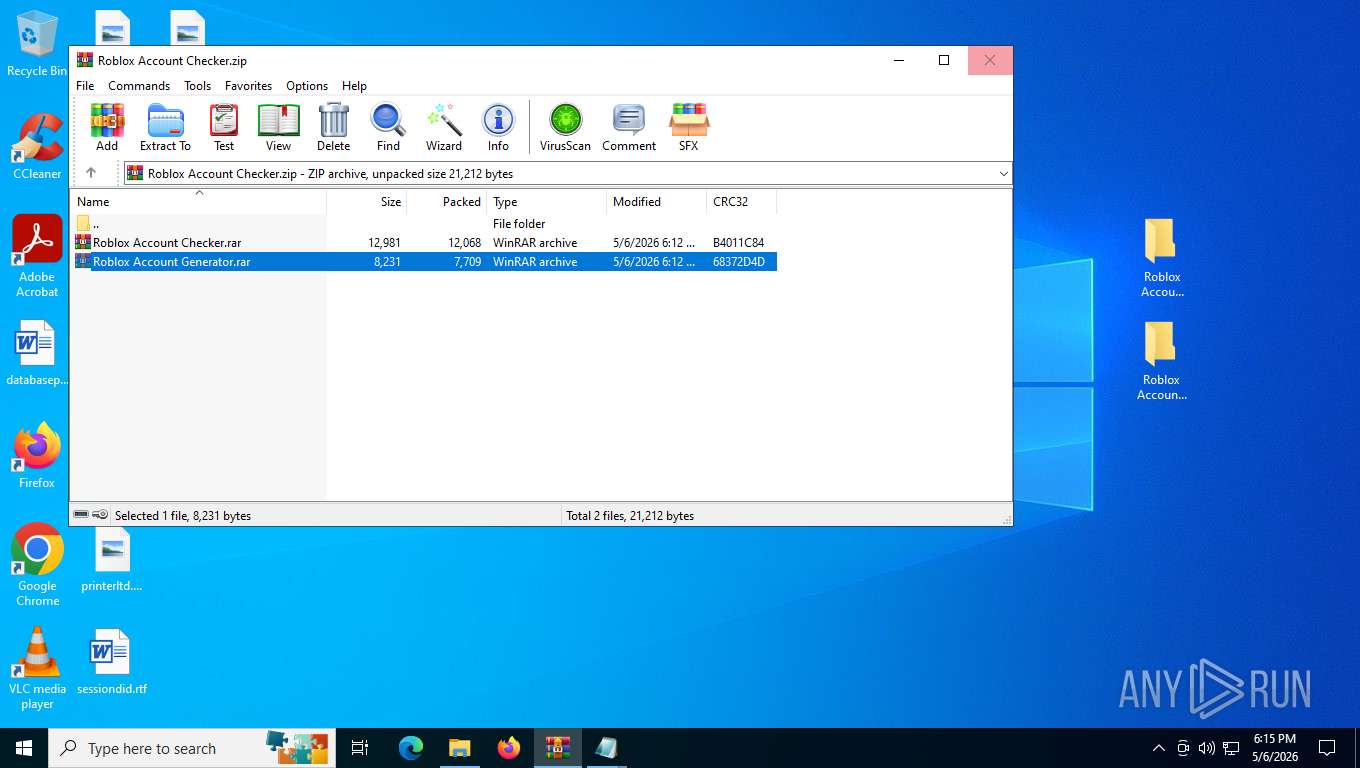Open the notification center
Image resolution: width=1360 pixels, height=768 pixels.
pyautogui.click(x=1327, y=748)
